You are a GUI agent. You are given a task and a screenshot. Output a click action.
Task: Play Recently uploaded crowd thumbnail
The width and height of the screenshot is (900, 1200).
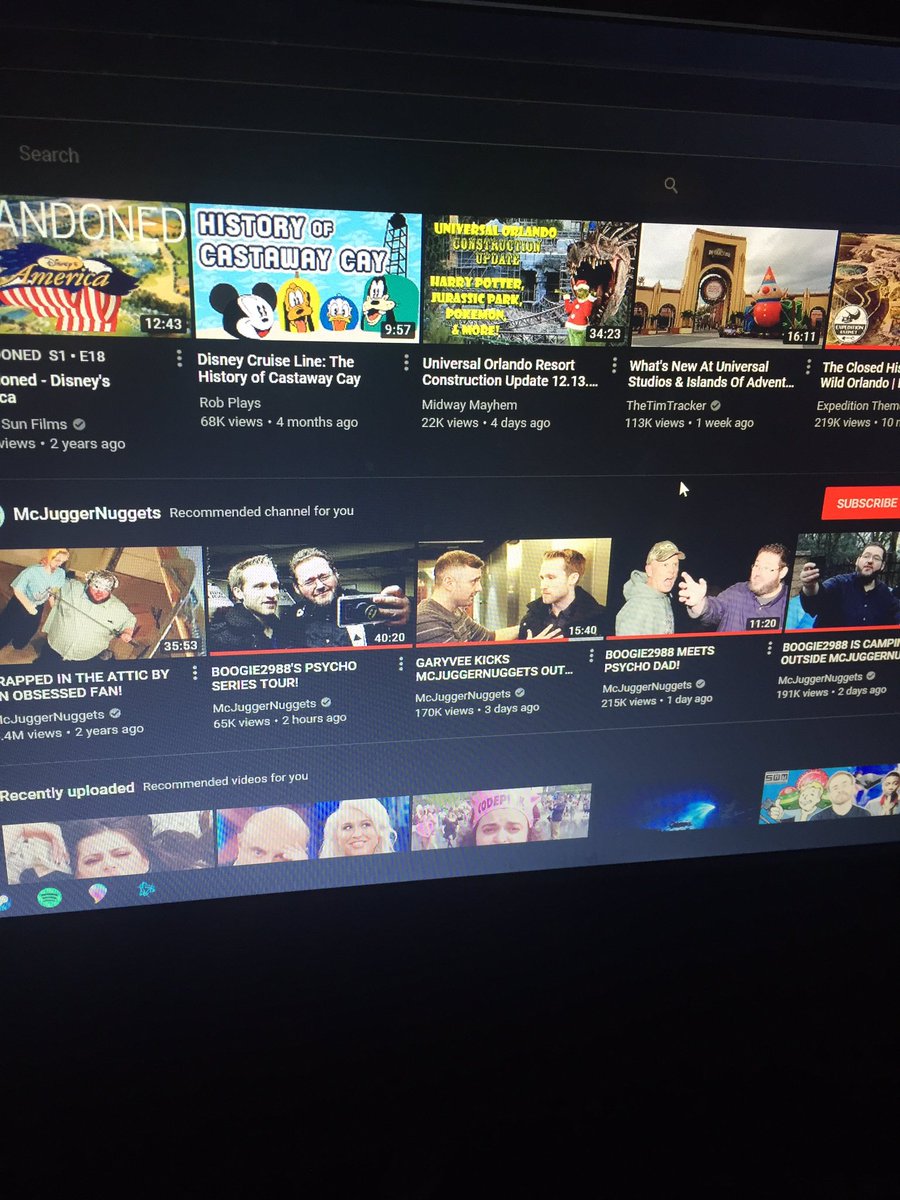501,815
